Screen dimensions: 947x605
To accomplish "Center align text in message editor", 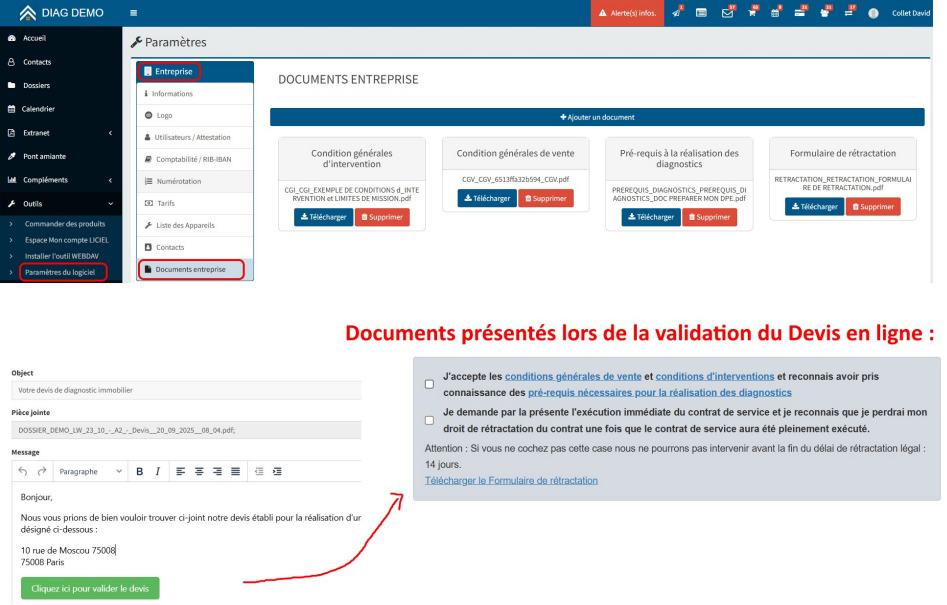I will pos(199,471).
